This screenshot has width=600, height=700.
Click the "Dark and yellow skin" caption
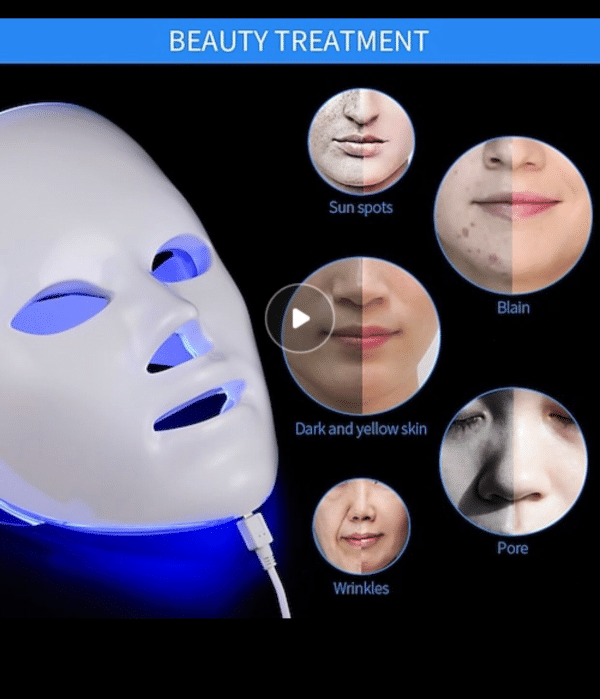tap(361, 429)
